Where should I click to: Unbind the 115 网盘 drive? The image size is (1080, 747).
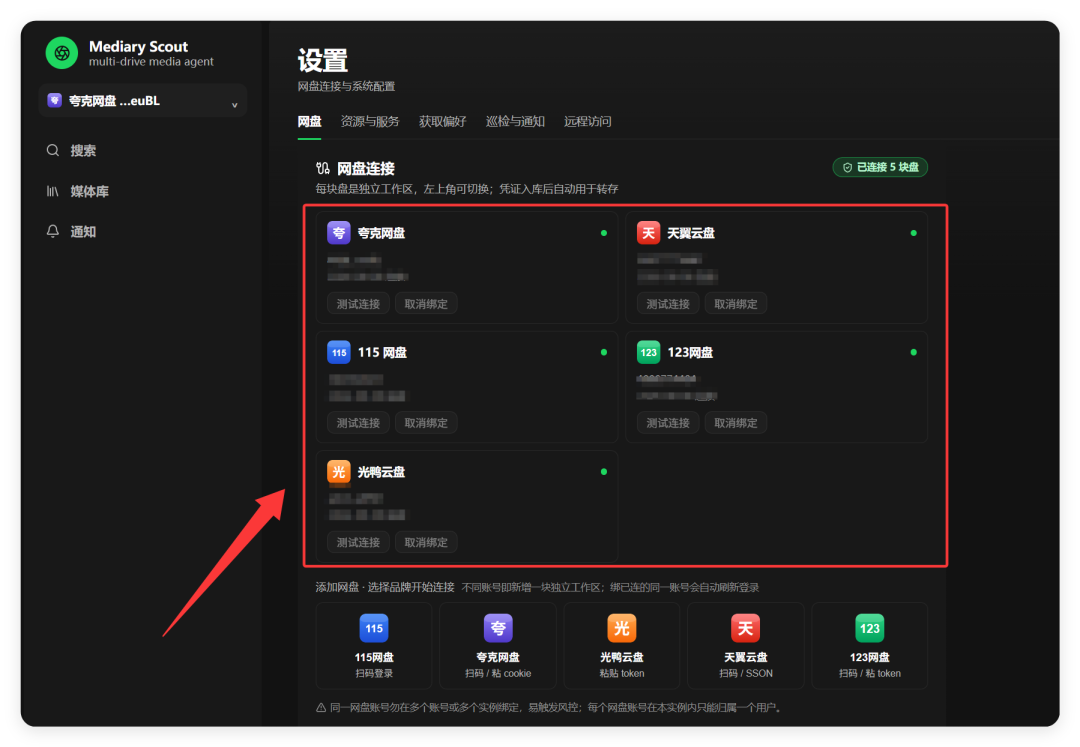pyautogui.click(x=426, y=423)
